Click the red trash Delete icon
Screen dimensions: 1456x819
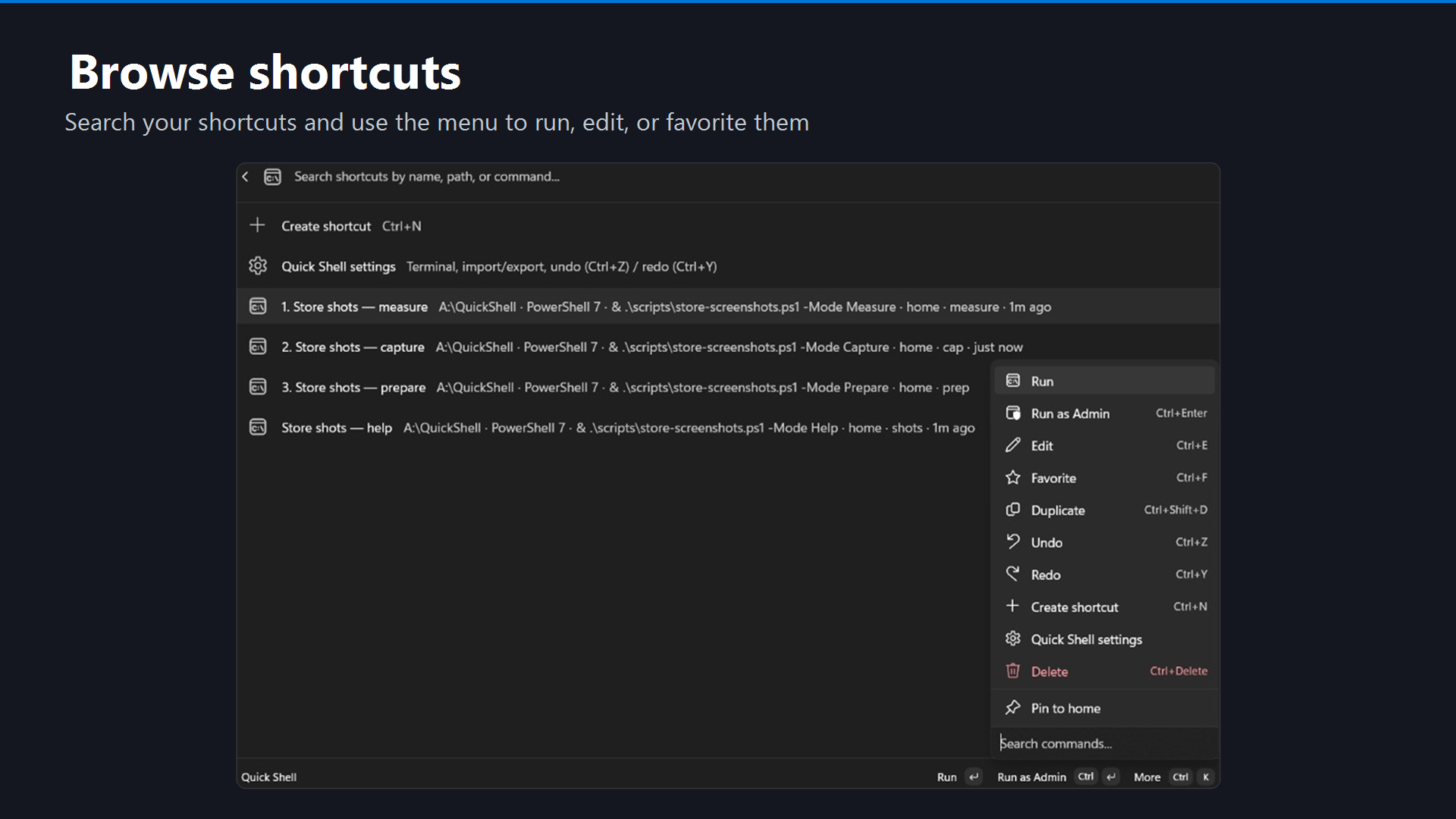tap(1013, 670)
